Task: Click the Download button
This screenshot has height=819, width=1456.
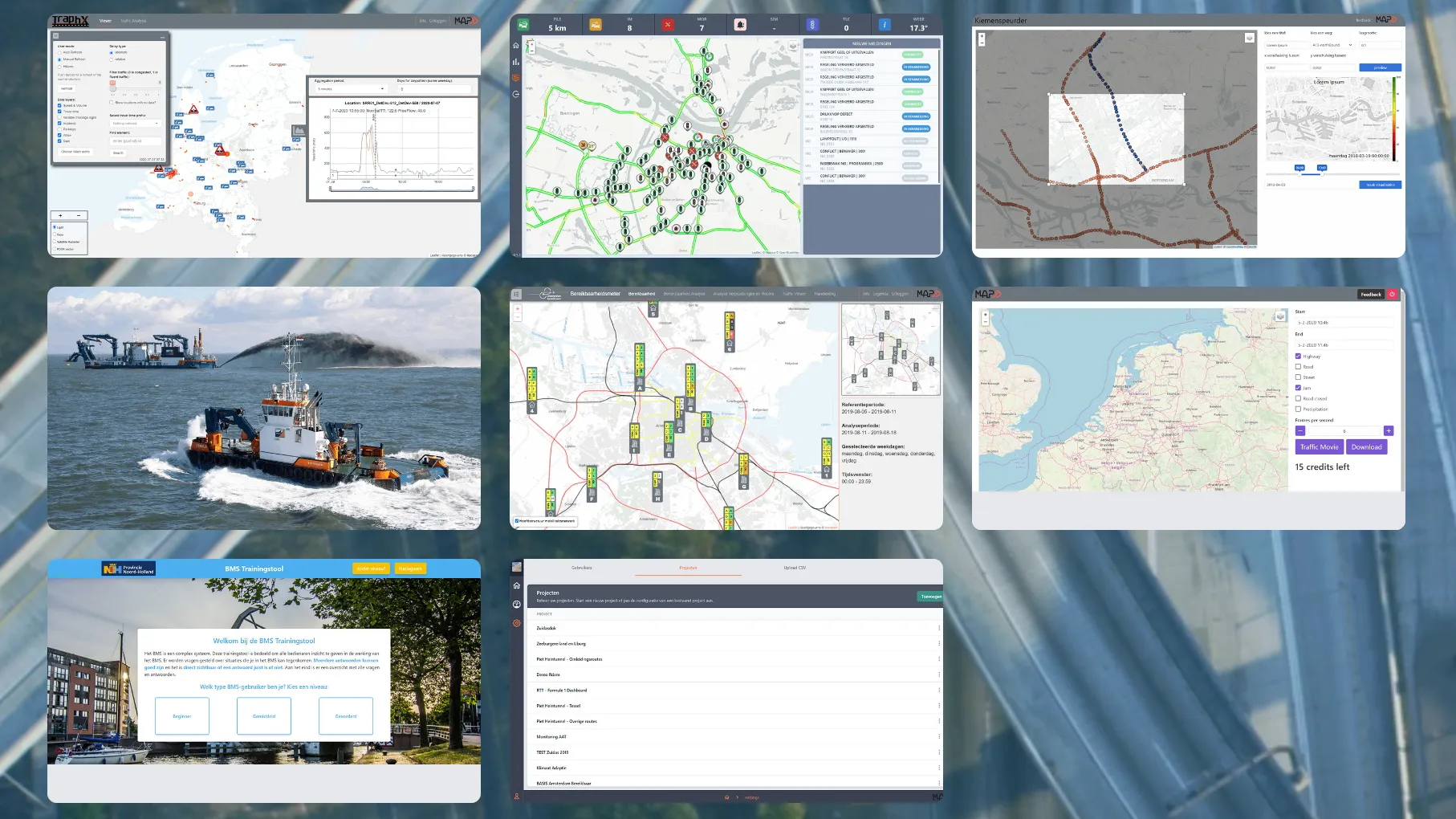Action: click(x=1366, y=447)
